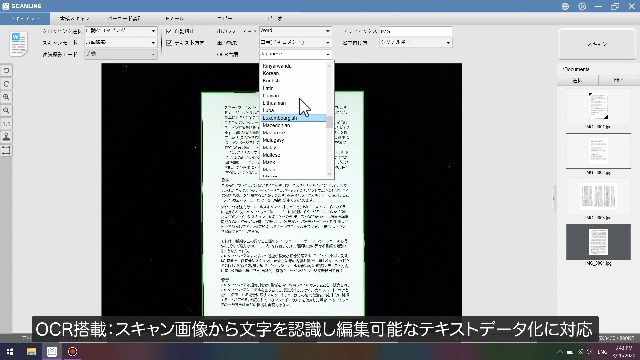Select Latin in the language list
Screen dimensions: 640x360
point(268,88)
